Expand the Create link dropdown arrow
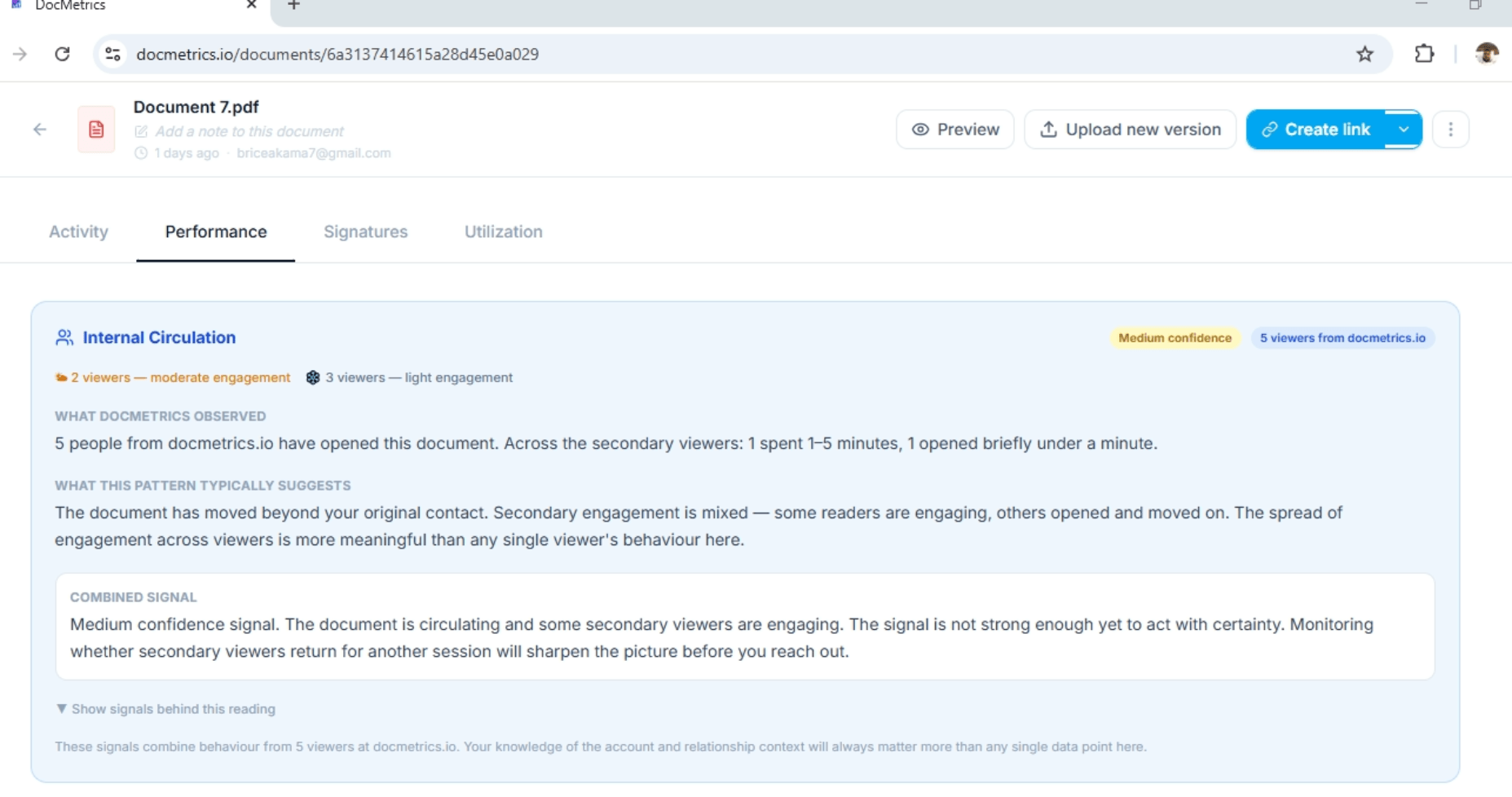The image size is (1512, 797). point(1404,130)
